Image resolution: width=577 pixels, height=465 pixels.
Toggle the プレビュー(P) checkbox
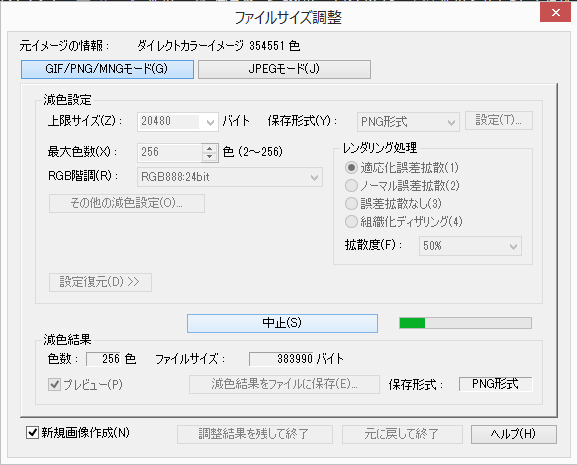click(55, 385)
